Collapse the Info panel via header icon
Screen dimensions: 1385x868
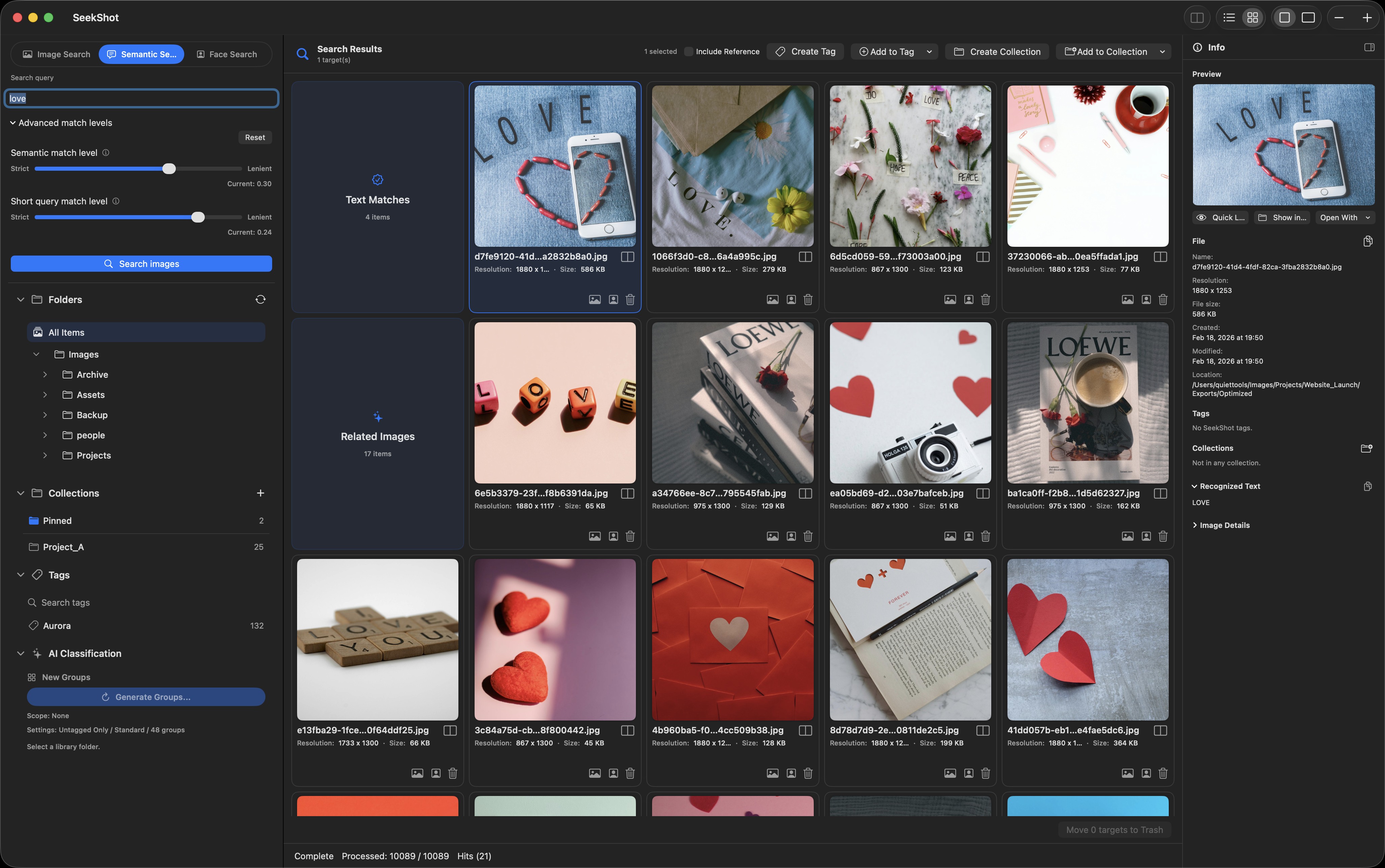pos(1369,48)
